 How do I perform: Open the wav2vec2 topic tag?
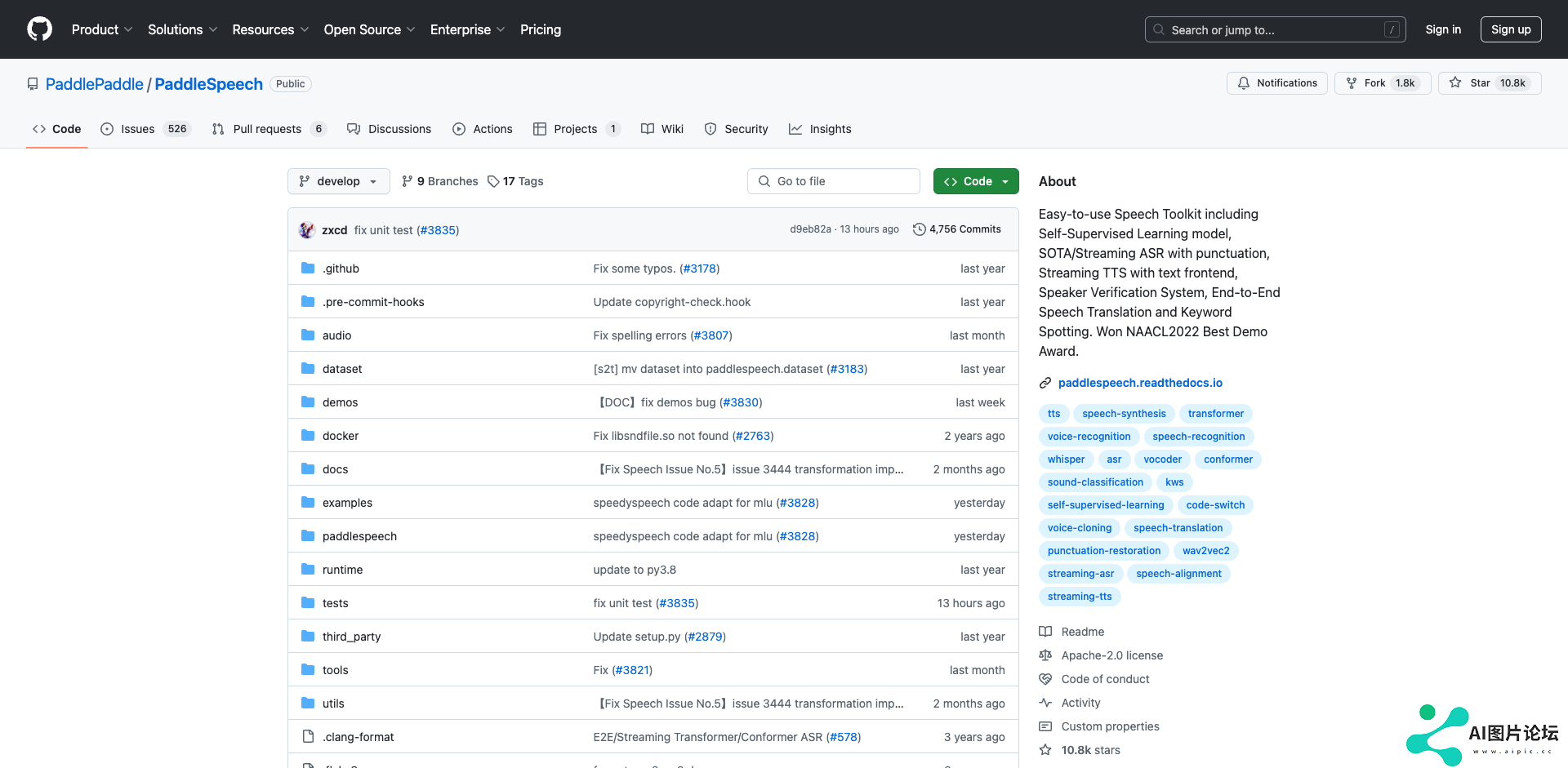(1205, 551)
